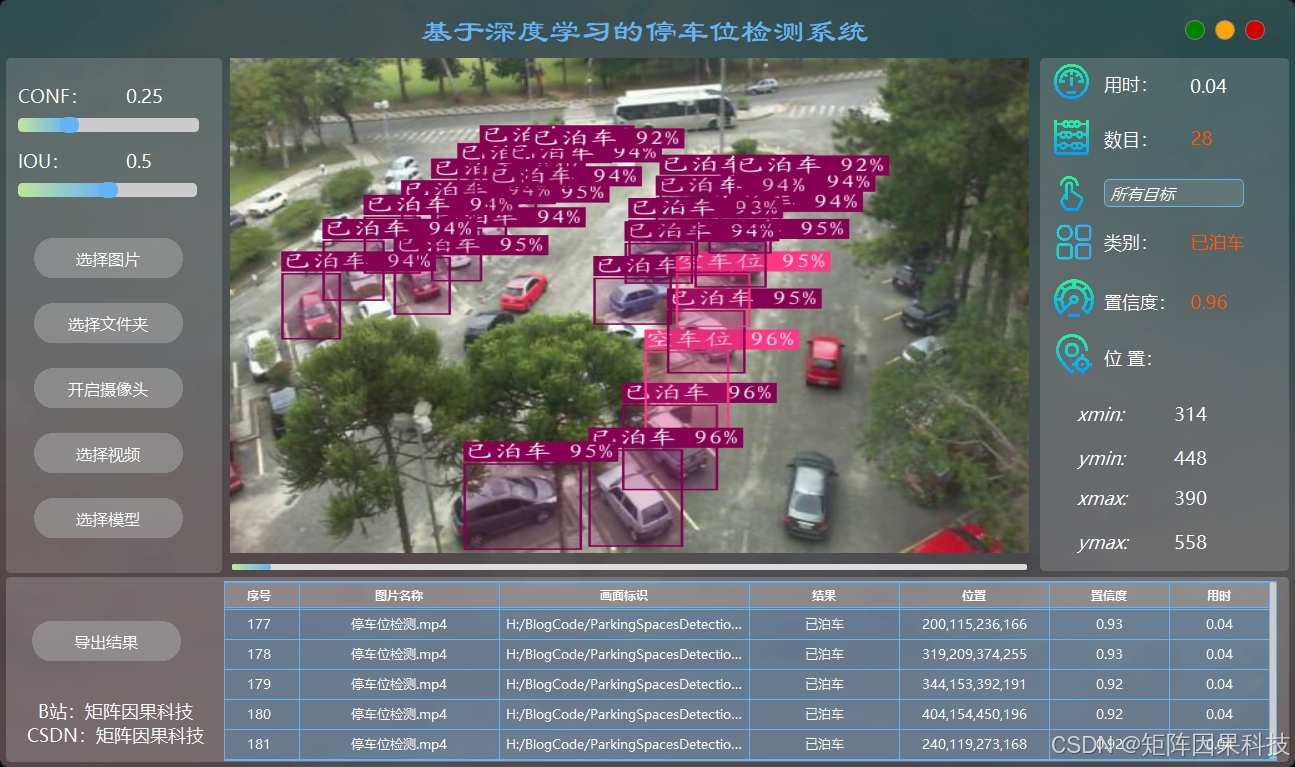This screenshot has height=767, width=1295.
Task: Click the gauge icon beside 置信度
Action: pos(1071,298)
